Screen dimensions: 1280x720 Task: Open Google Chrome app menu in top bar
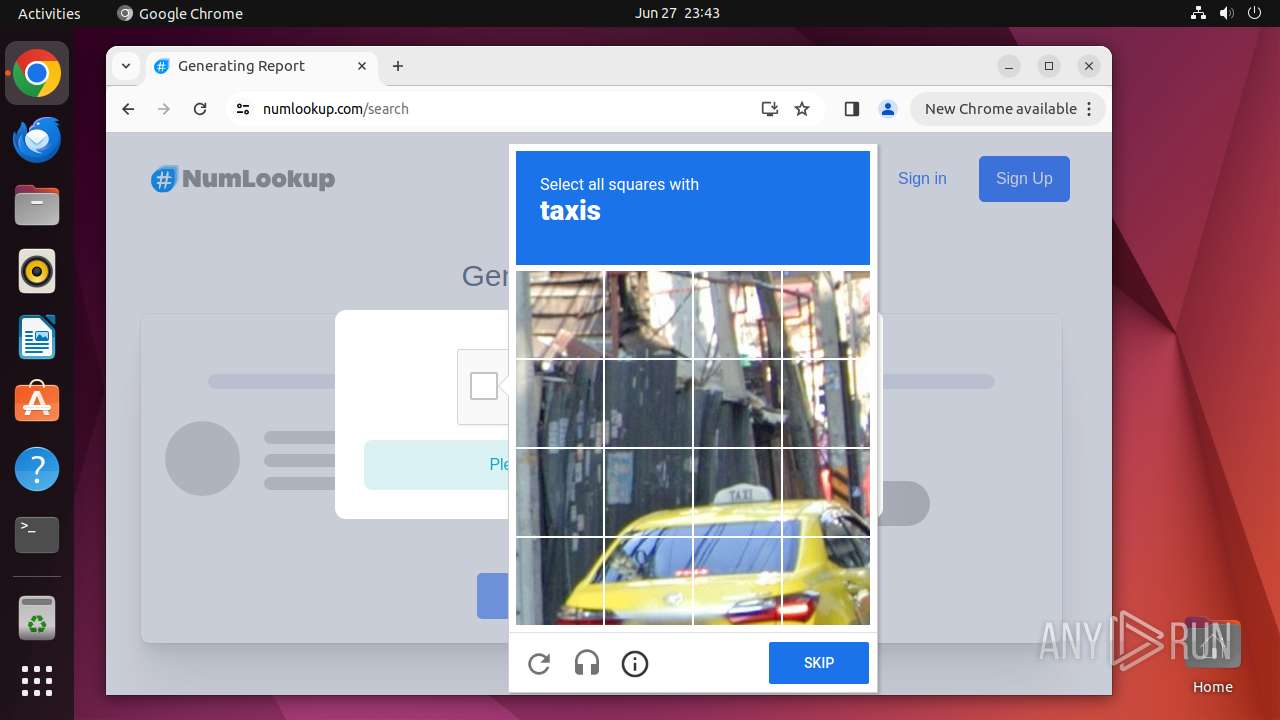(180, 13)
